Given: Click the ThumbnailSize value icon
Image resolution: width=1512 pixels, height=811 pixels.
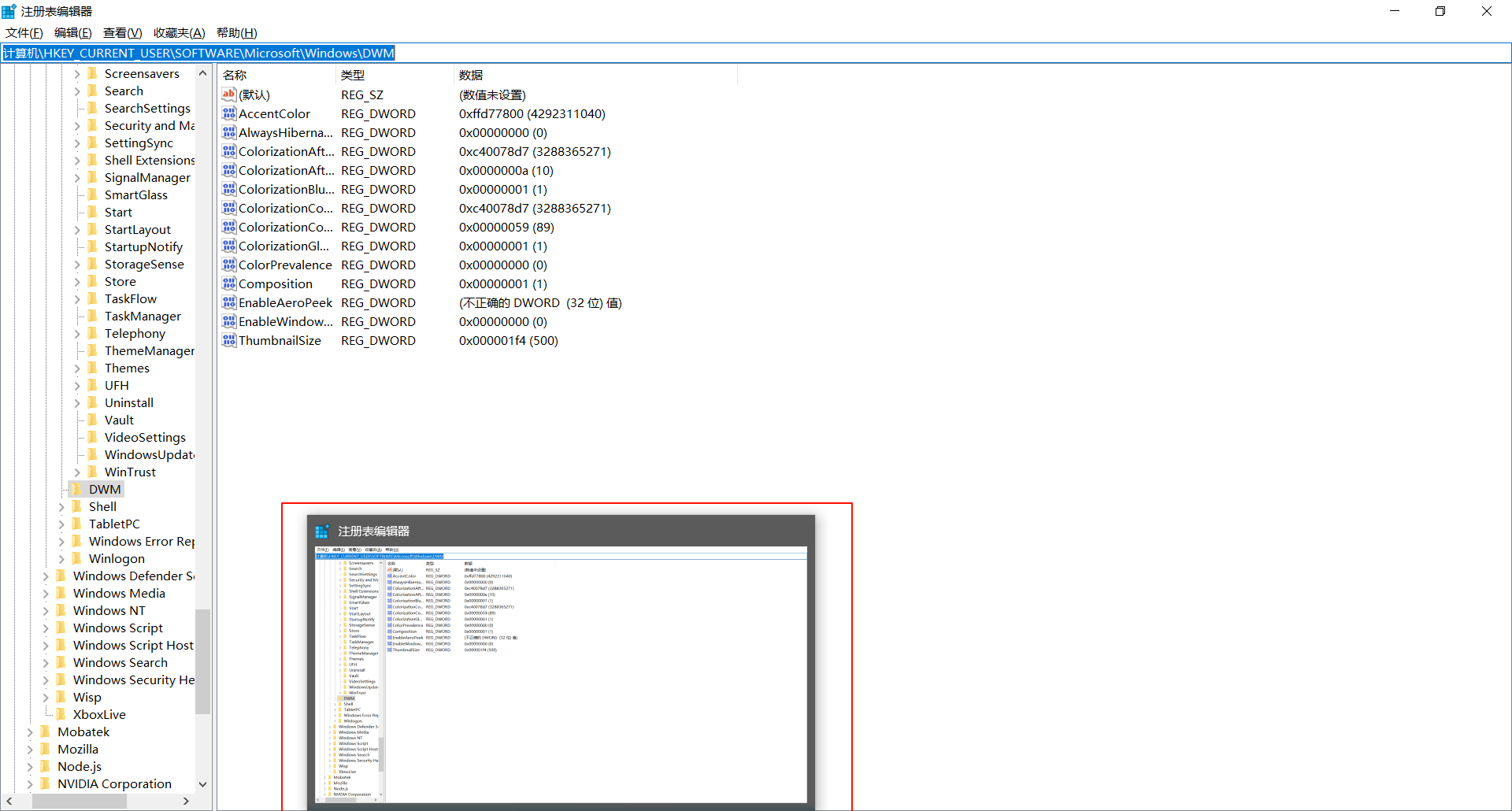Looking at the screenshot, I should click(x=229, y=340).
